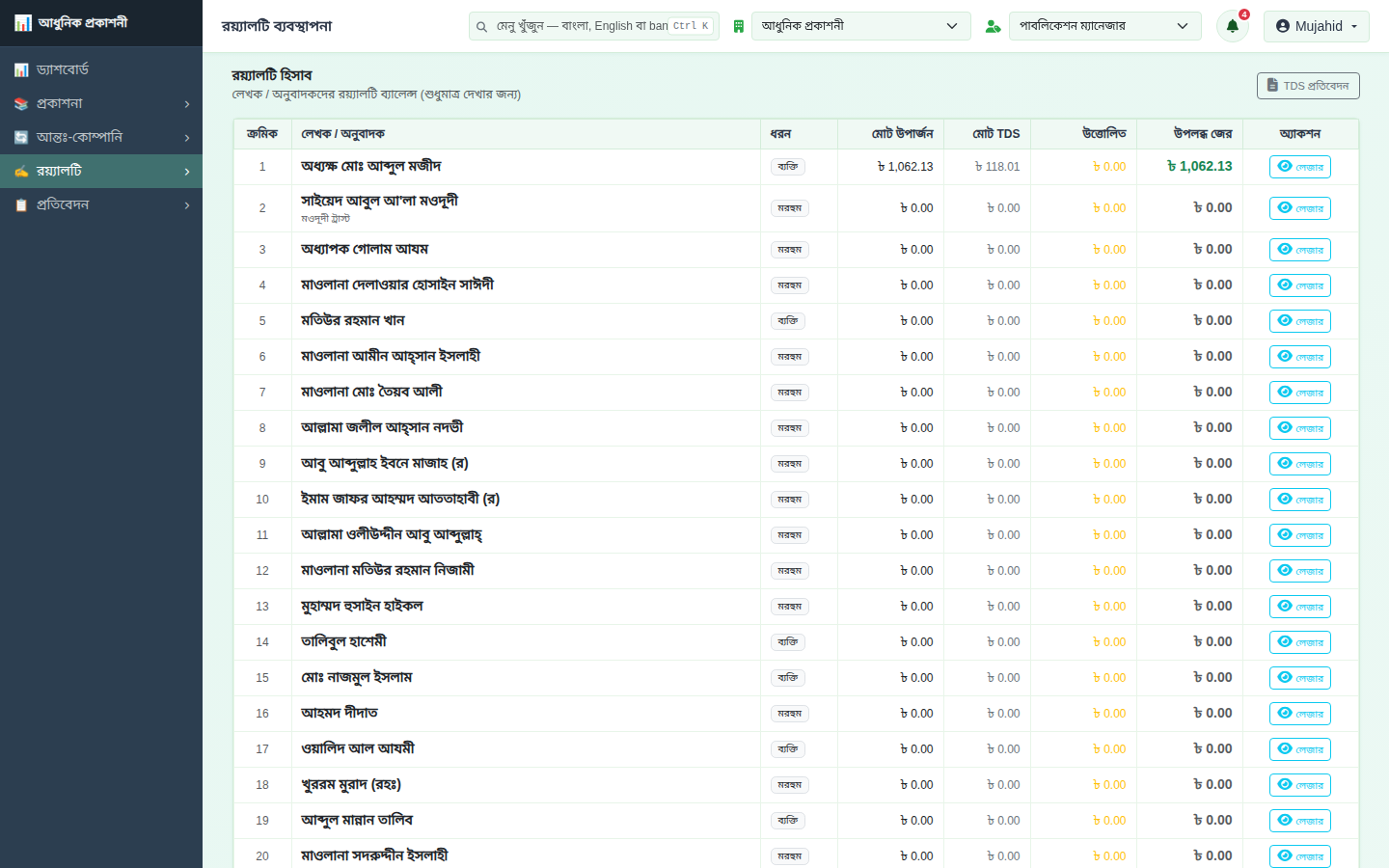Click the আন্তঃ-কোম্পানি sync icon

[21, 137]
